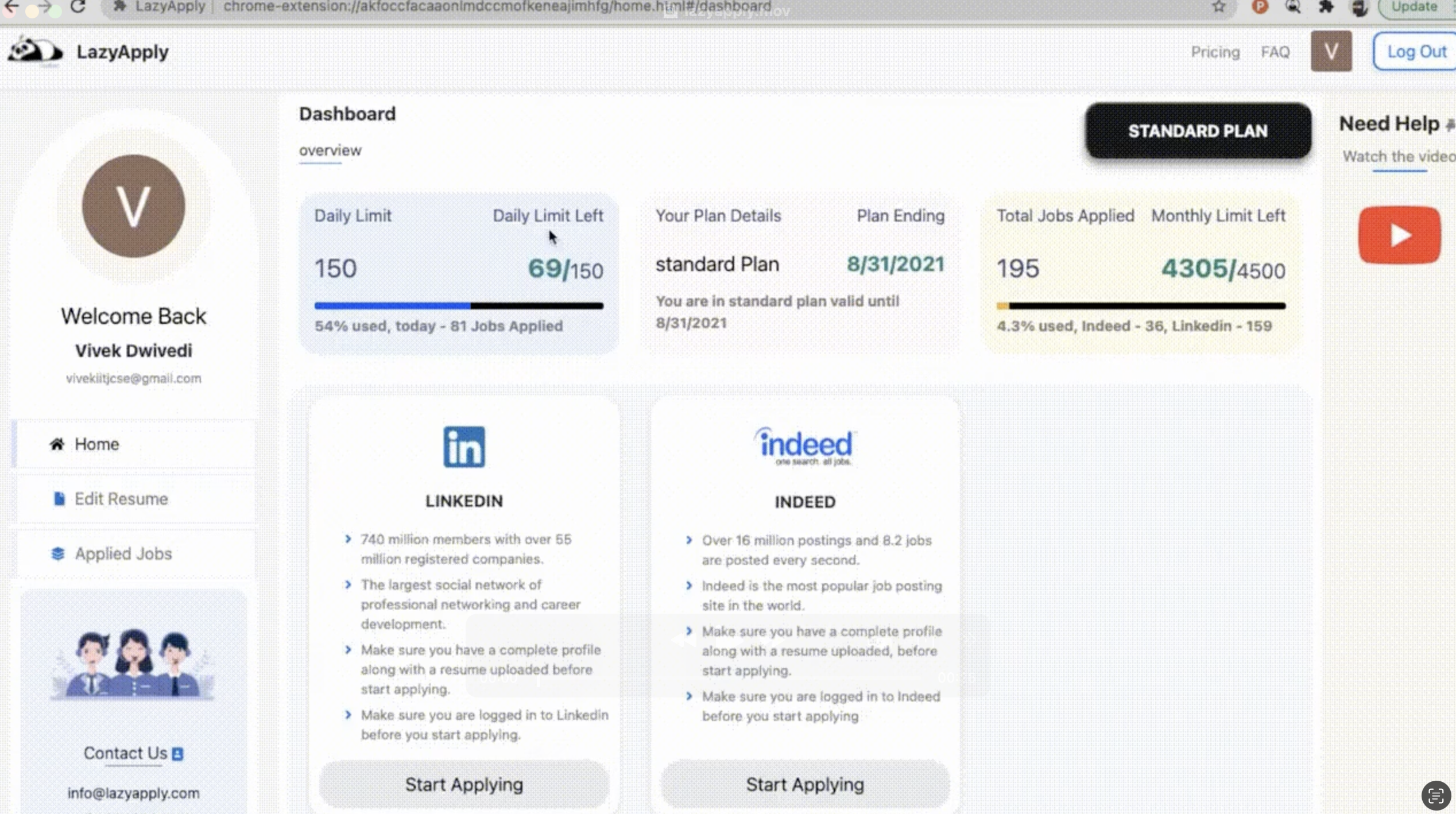The width and height of the screenshot is (1456, 814).
Task: Click the Update button in browser toolbar
Action: [1416, 7]
